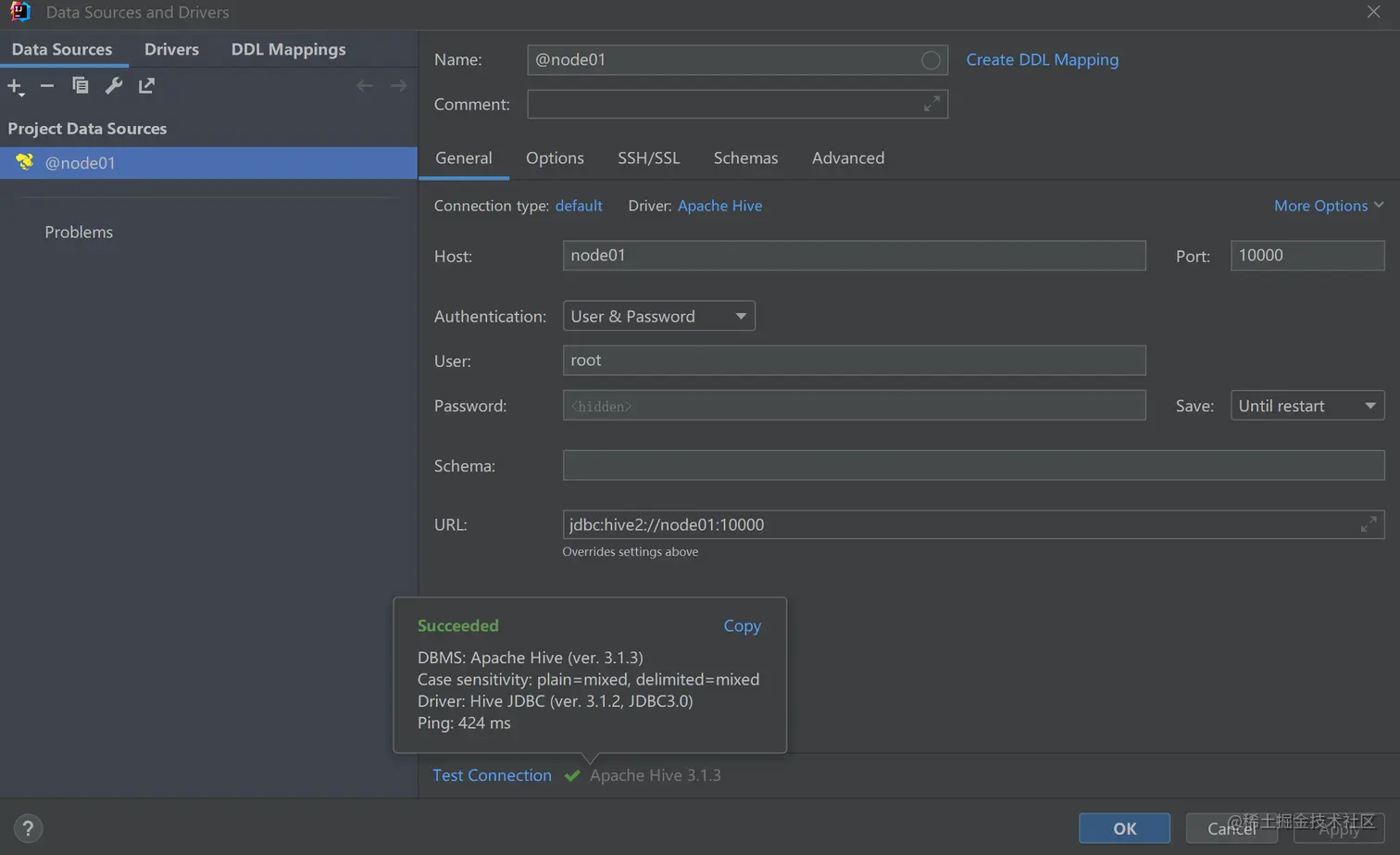Switch to the Drivers tab

171,49
